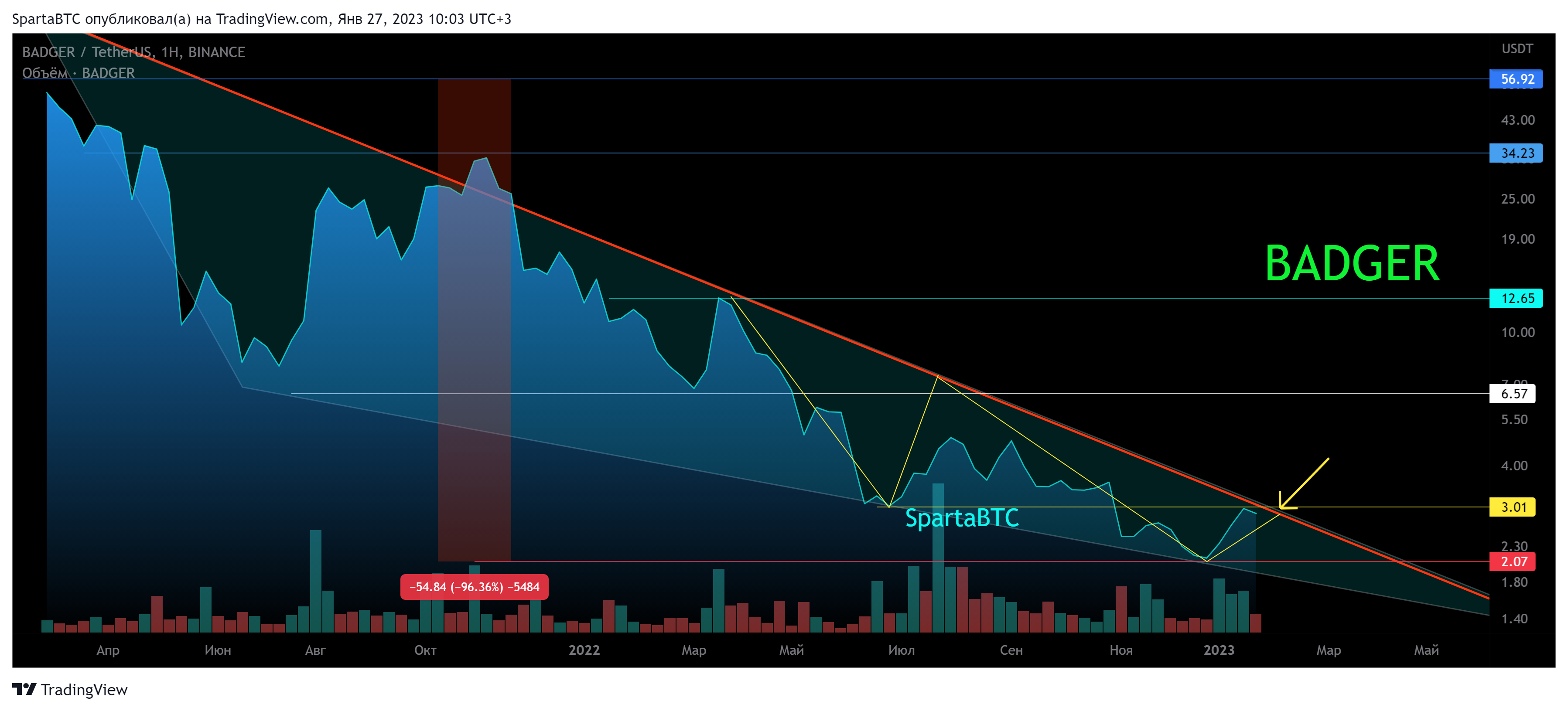
Task: Click the Объём · BADGER indicator label
Action: click(x=78, y=73)
